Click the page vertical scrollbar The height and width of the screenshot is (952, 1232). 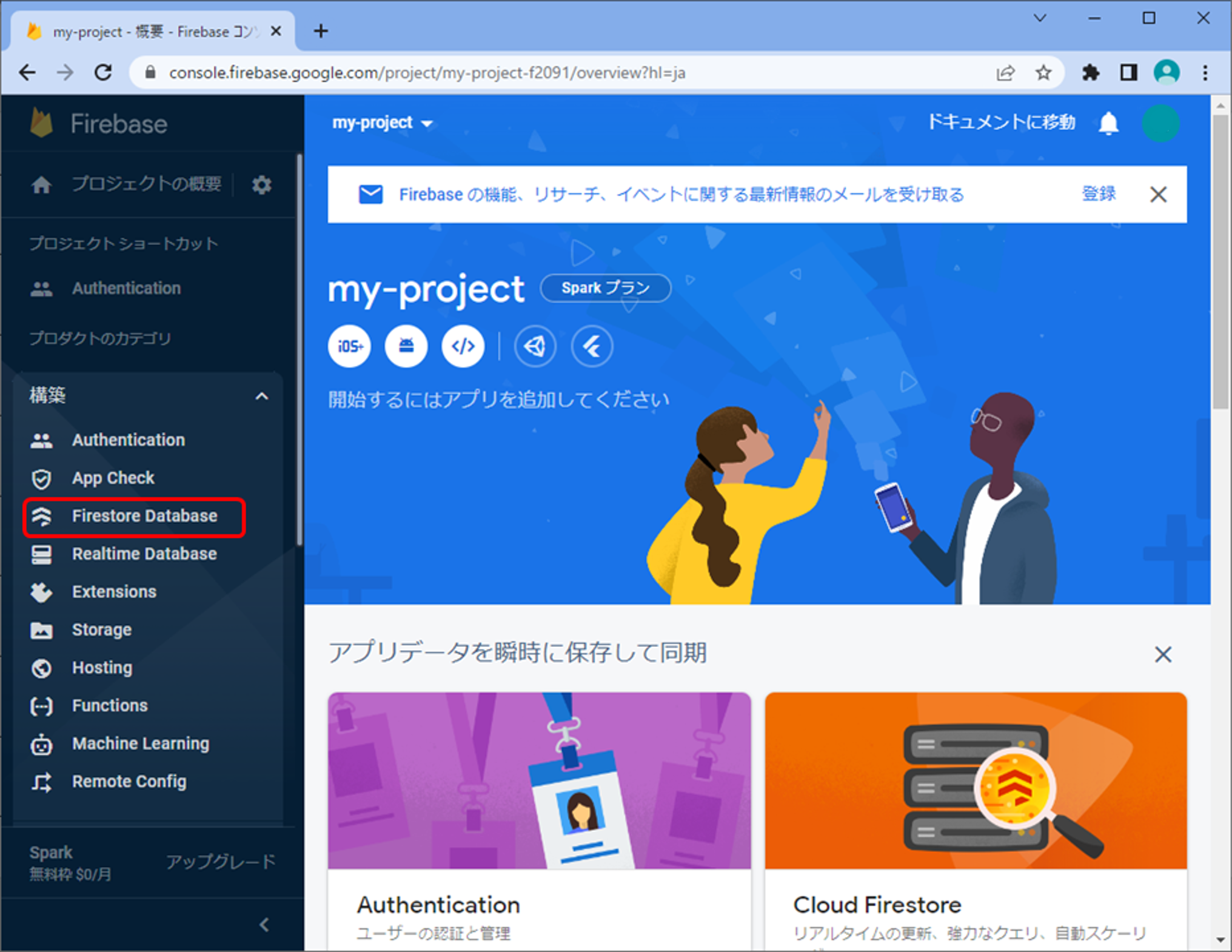click(x=1220, y=261)
